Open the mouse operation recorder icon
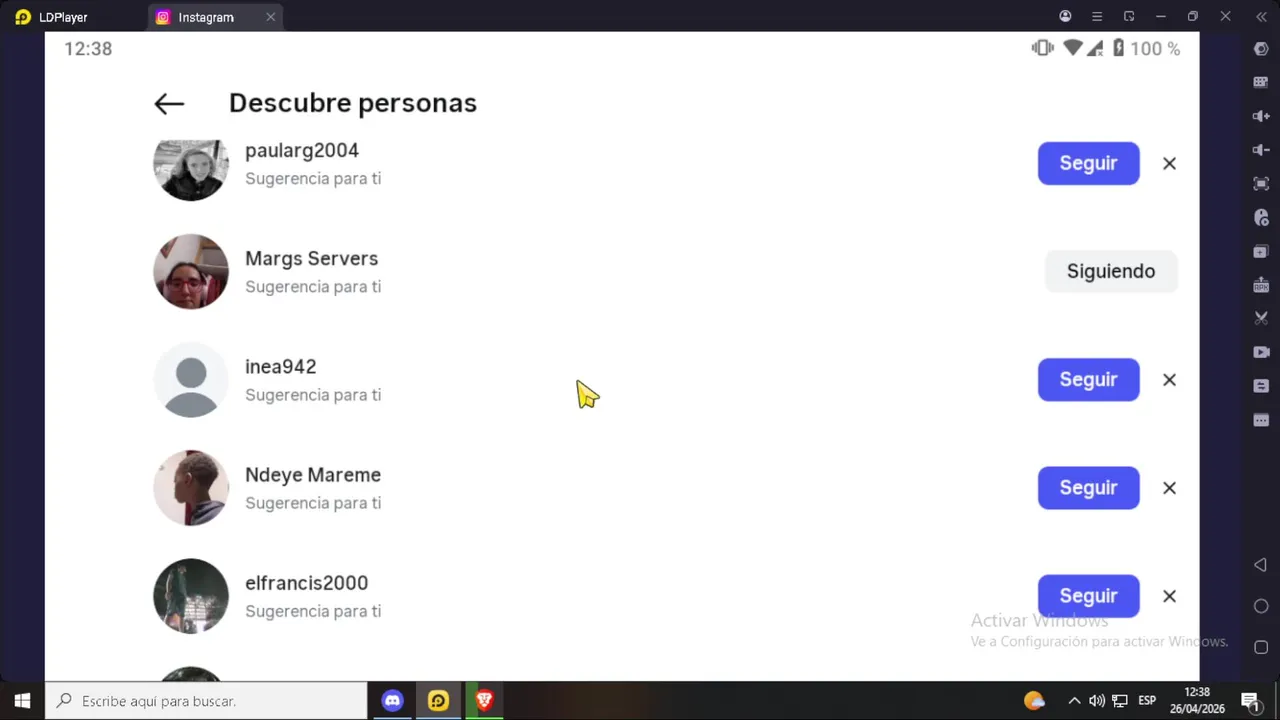Screen dimensions: 1280x720 (1261, 217)
